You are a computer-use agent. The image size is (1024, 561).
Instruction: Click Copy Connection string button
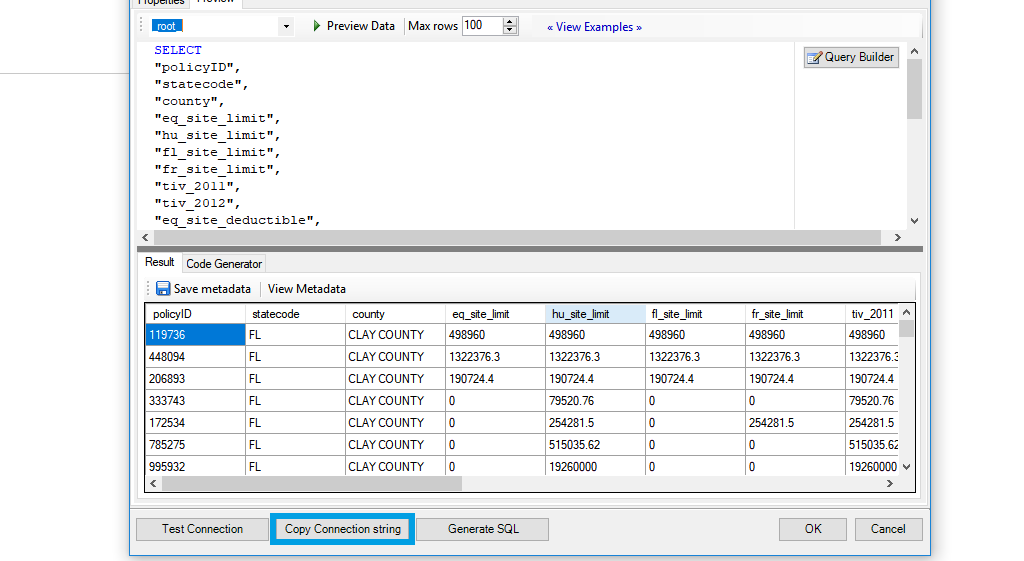tap(342, 529)
